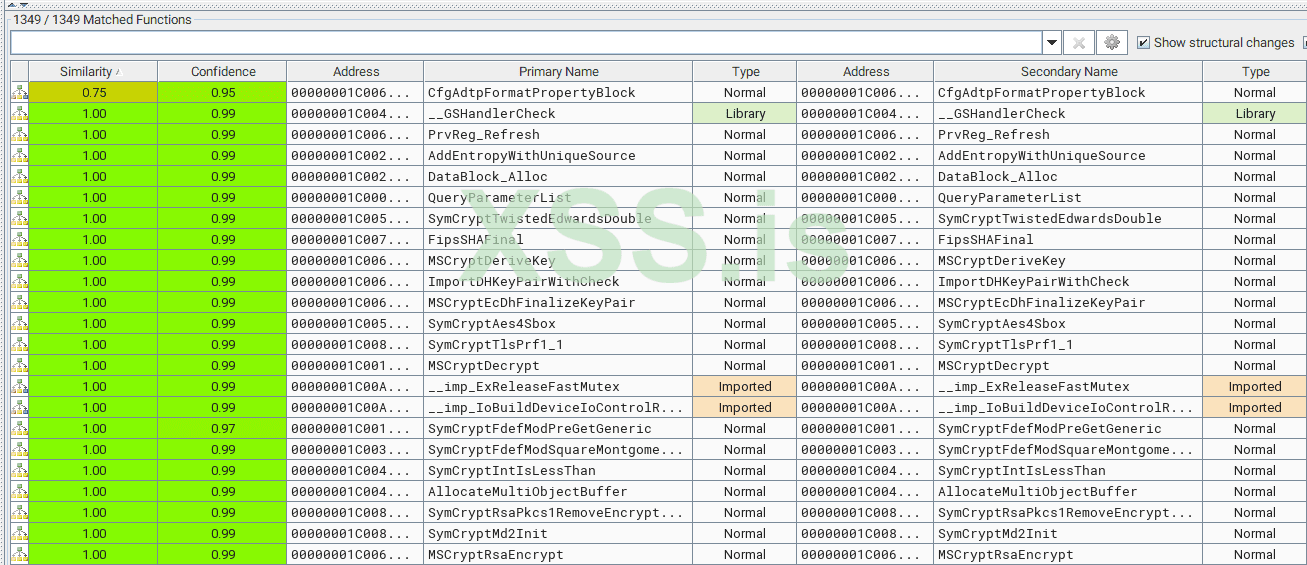Toggle the Show structural changes checkbox
The height and width of the screenshot is (565, 1307).
pyautogui.click(x=1143, y=43)
